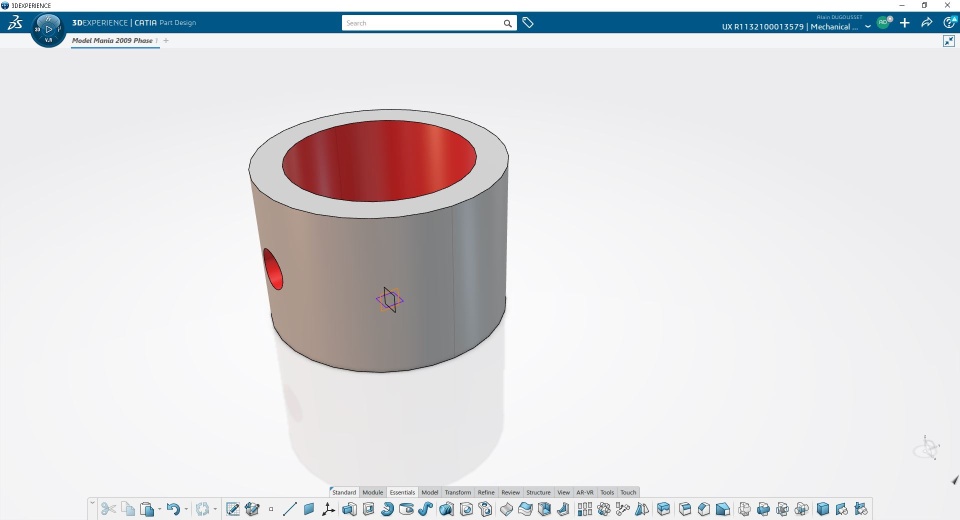This screenshot has width=960, height=520.
Task: Select the Point tool
Action: [271, 509]
